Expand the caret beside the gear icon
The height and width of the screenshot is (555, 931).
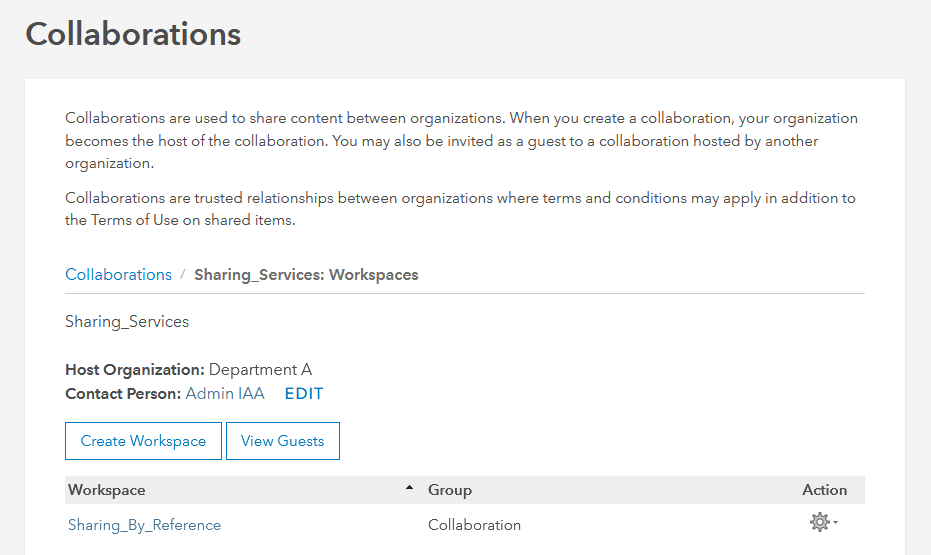[835, 523]
